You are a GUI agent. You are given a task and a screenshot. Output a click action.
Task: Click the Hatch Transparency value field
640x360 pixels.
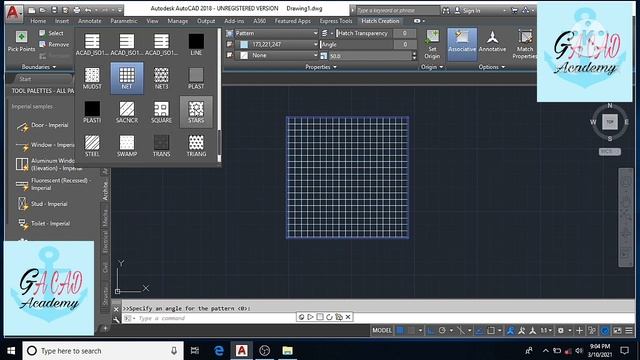[x=405, y=33]
